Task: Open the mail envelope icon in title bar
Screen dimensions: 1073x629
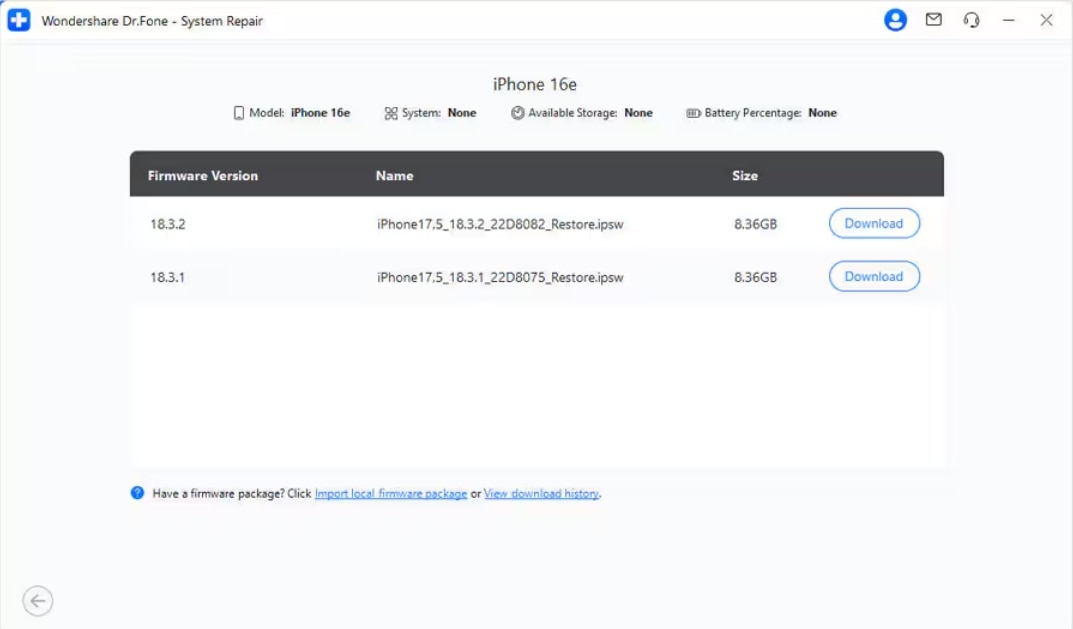Action: (933, 20)
